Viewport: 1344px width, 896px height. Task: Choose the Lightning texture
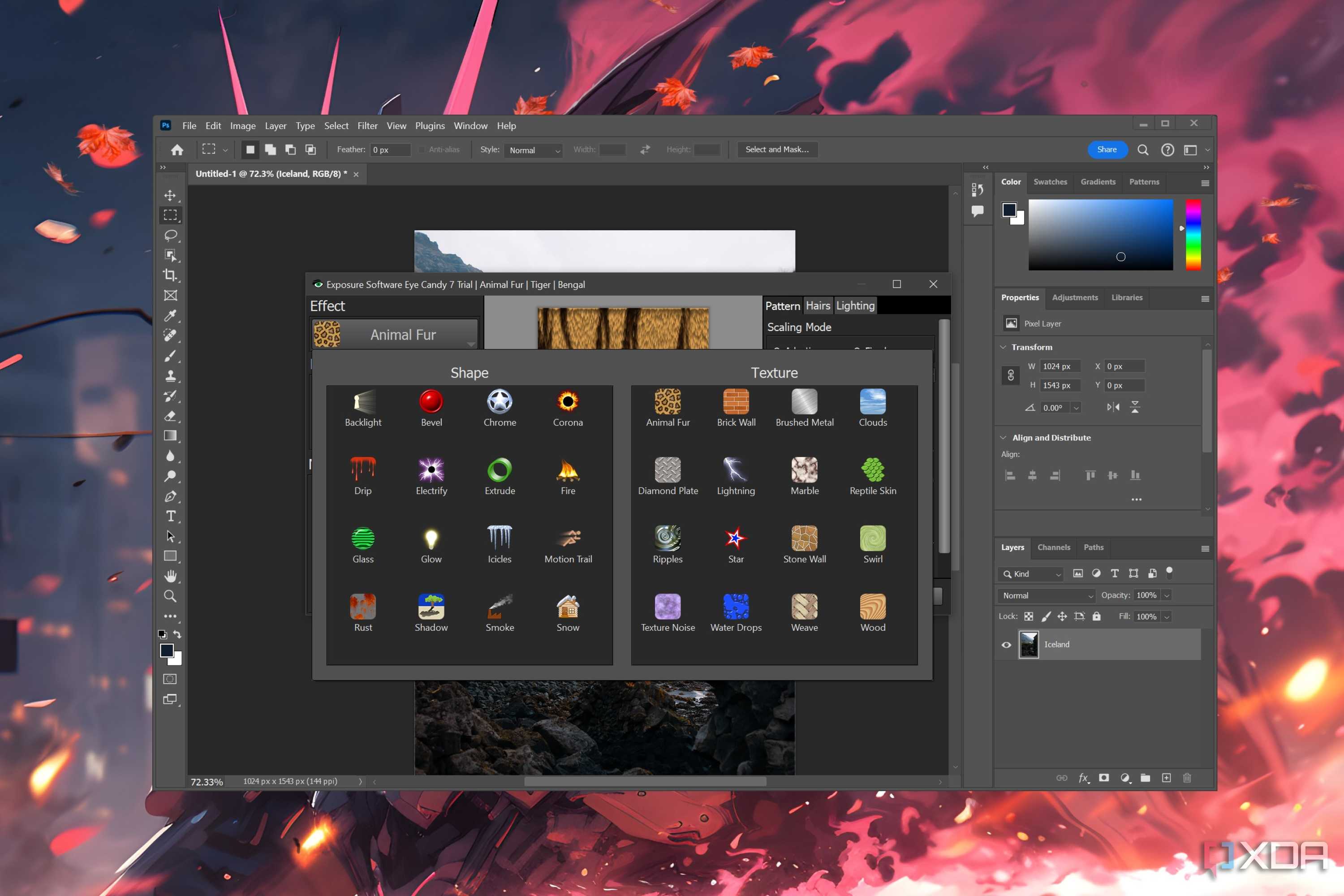point(736,470)
